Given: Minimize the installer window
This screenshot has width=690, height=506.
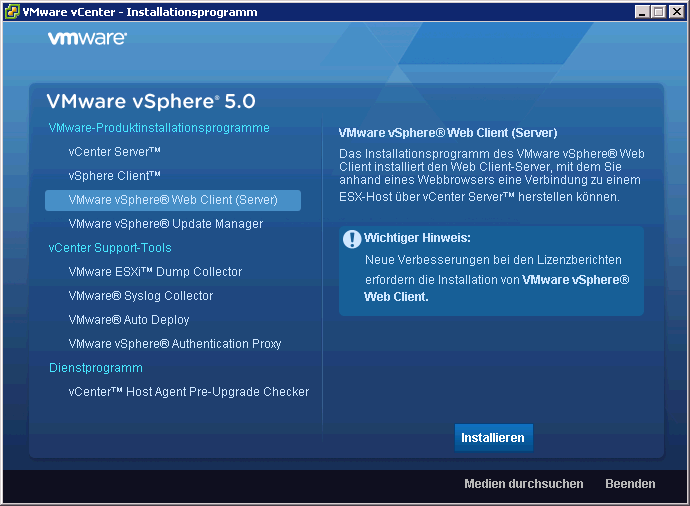Looking at the screenshot, I should (x=642, y=12).
